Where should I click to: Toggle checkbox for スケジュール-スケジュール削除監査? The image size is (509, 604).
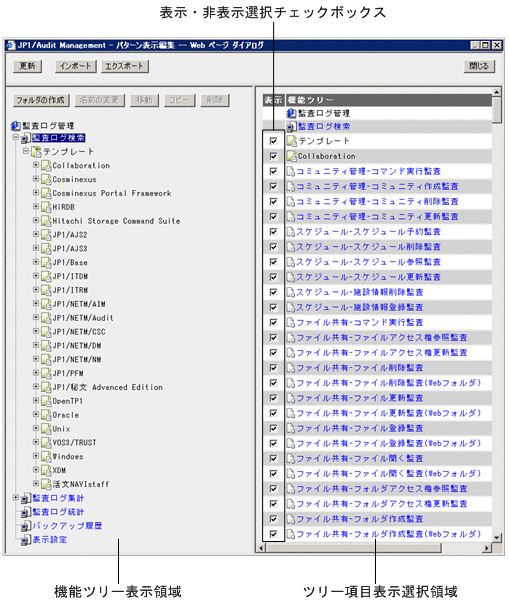click(273, 247)
